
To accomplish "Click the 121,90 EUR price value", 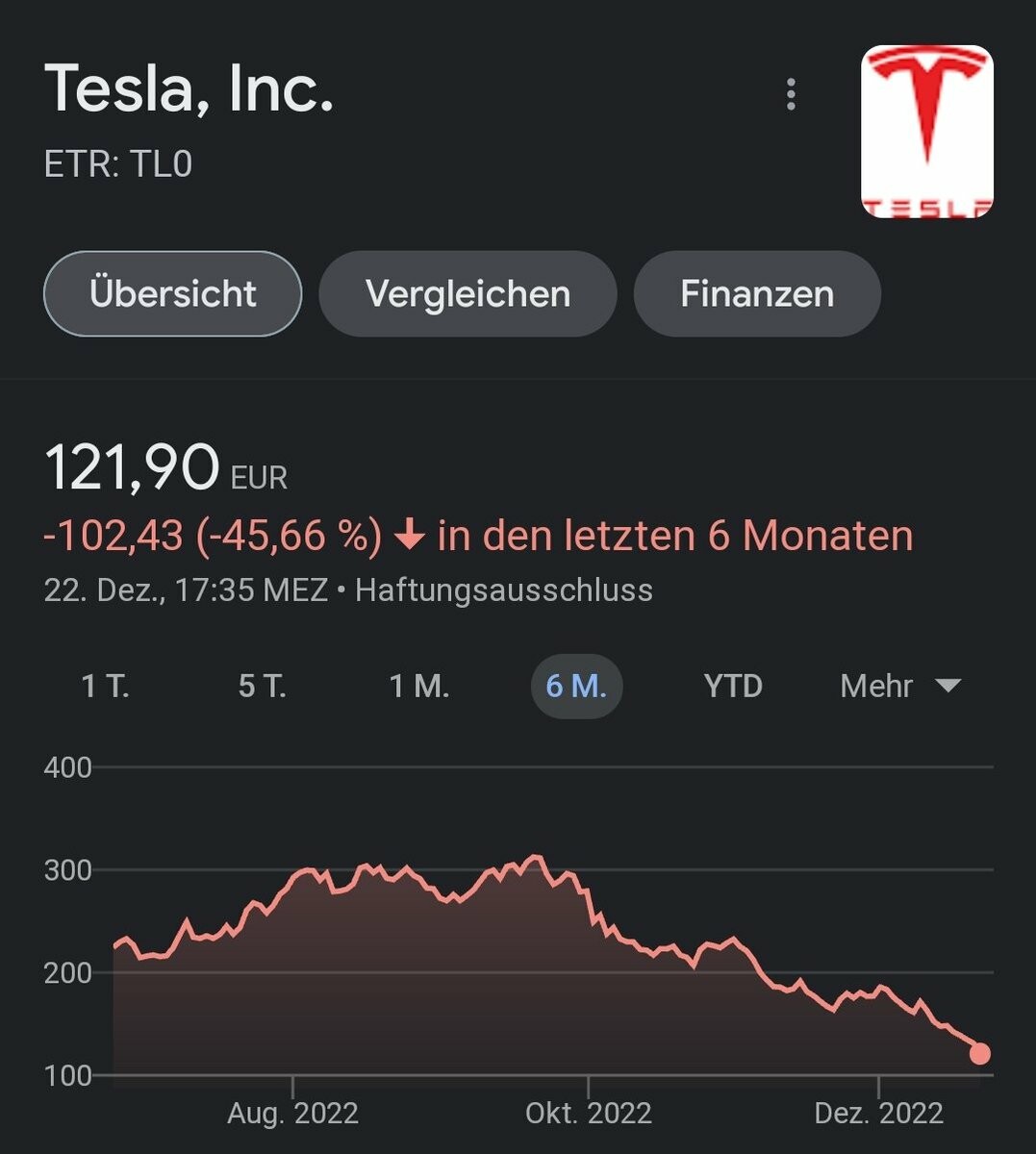I will 133,468.
